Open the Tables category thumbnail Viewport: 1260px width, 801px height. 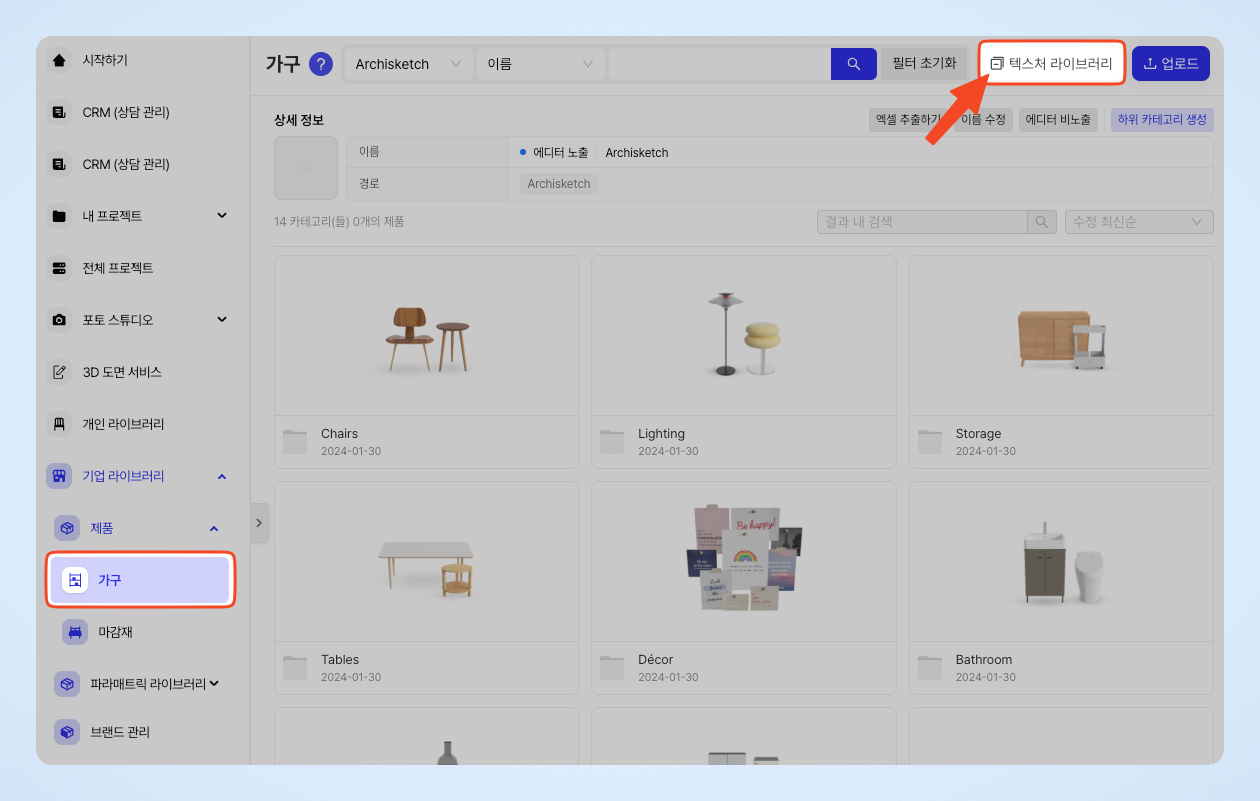[x=427, y=562]
